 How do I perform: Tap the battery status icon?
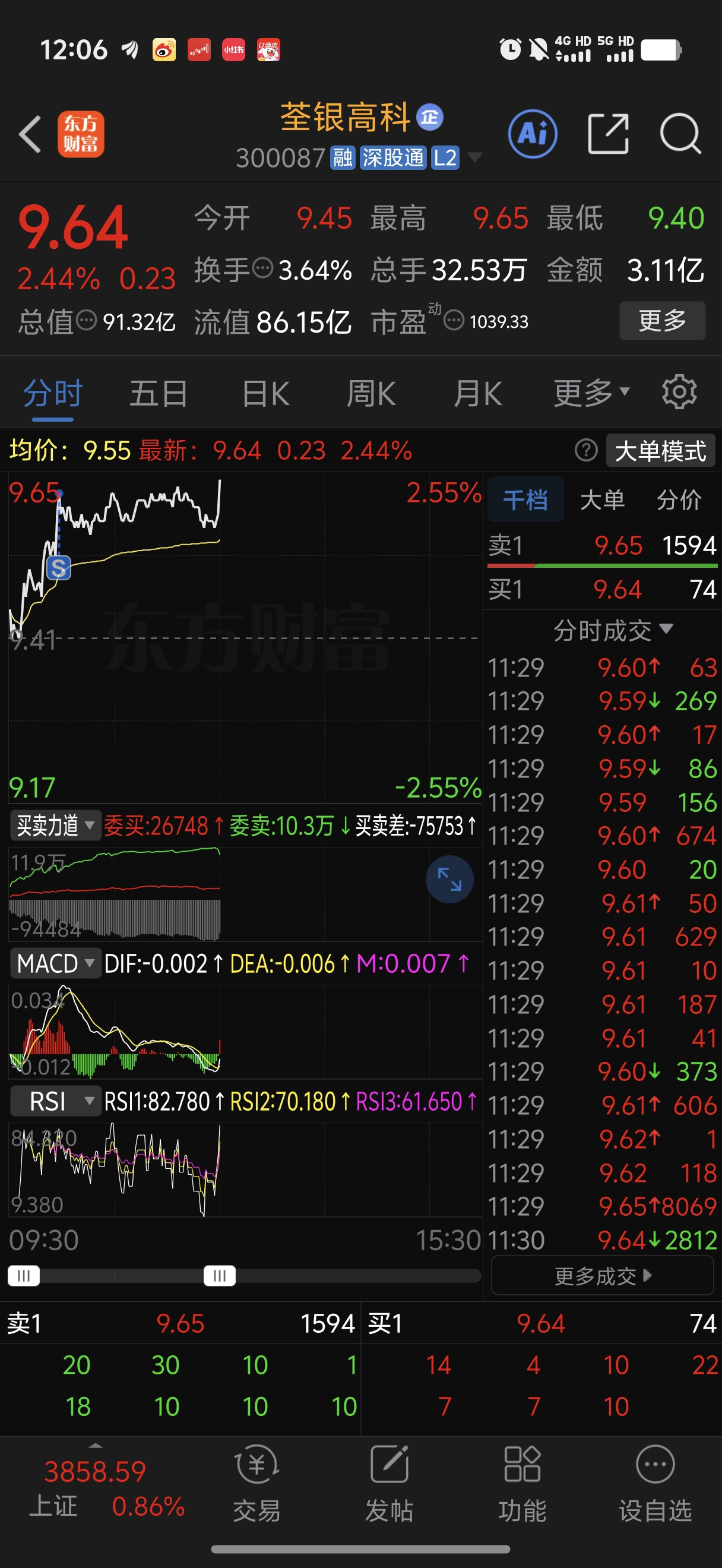coord(661,50)
